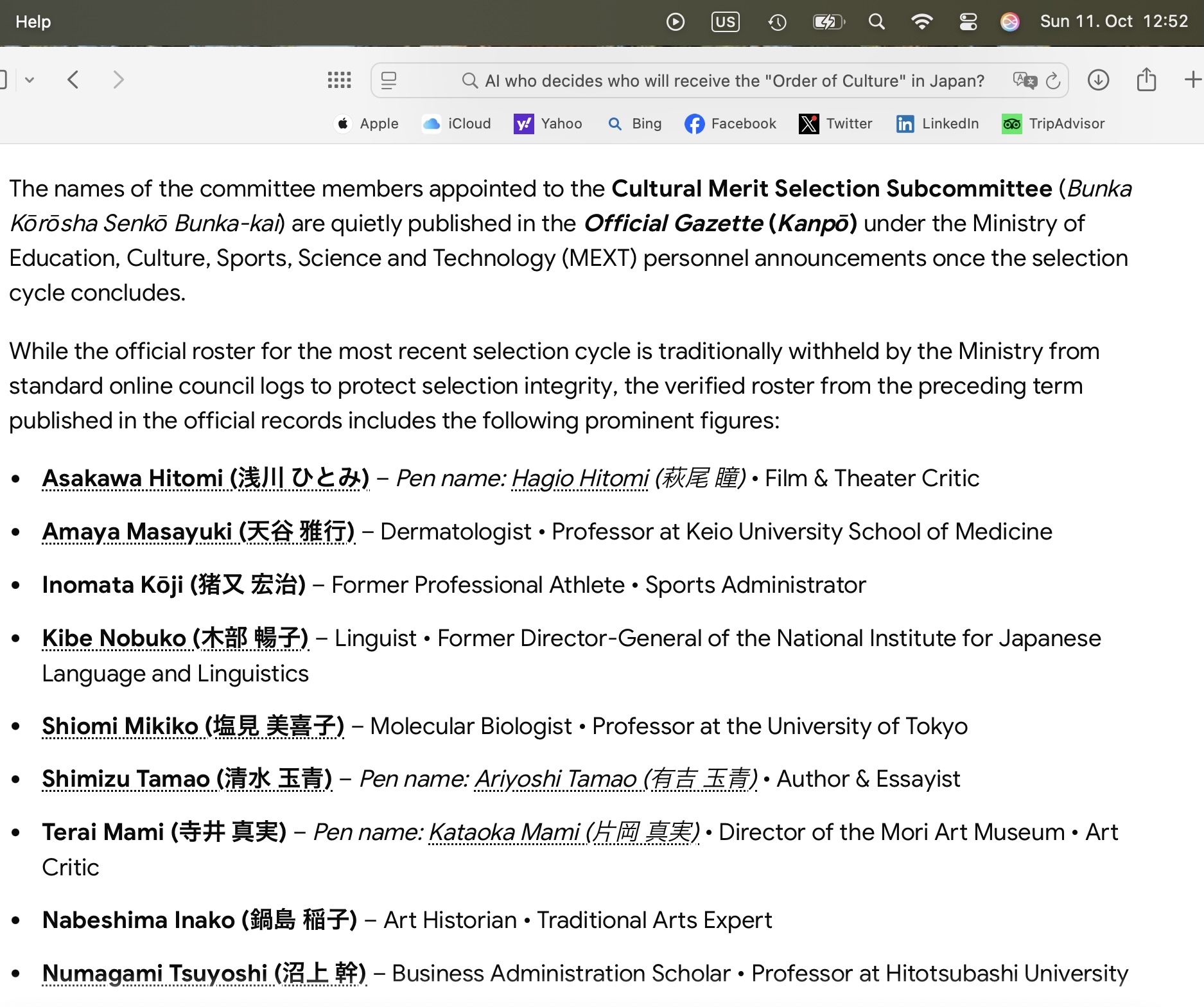
Task: Follow the Kataoka Mami pen name link
Action: 564,832
